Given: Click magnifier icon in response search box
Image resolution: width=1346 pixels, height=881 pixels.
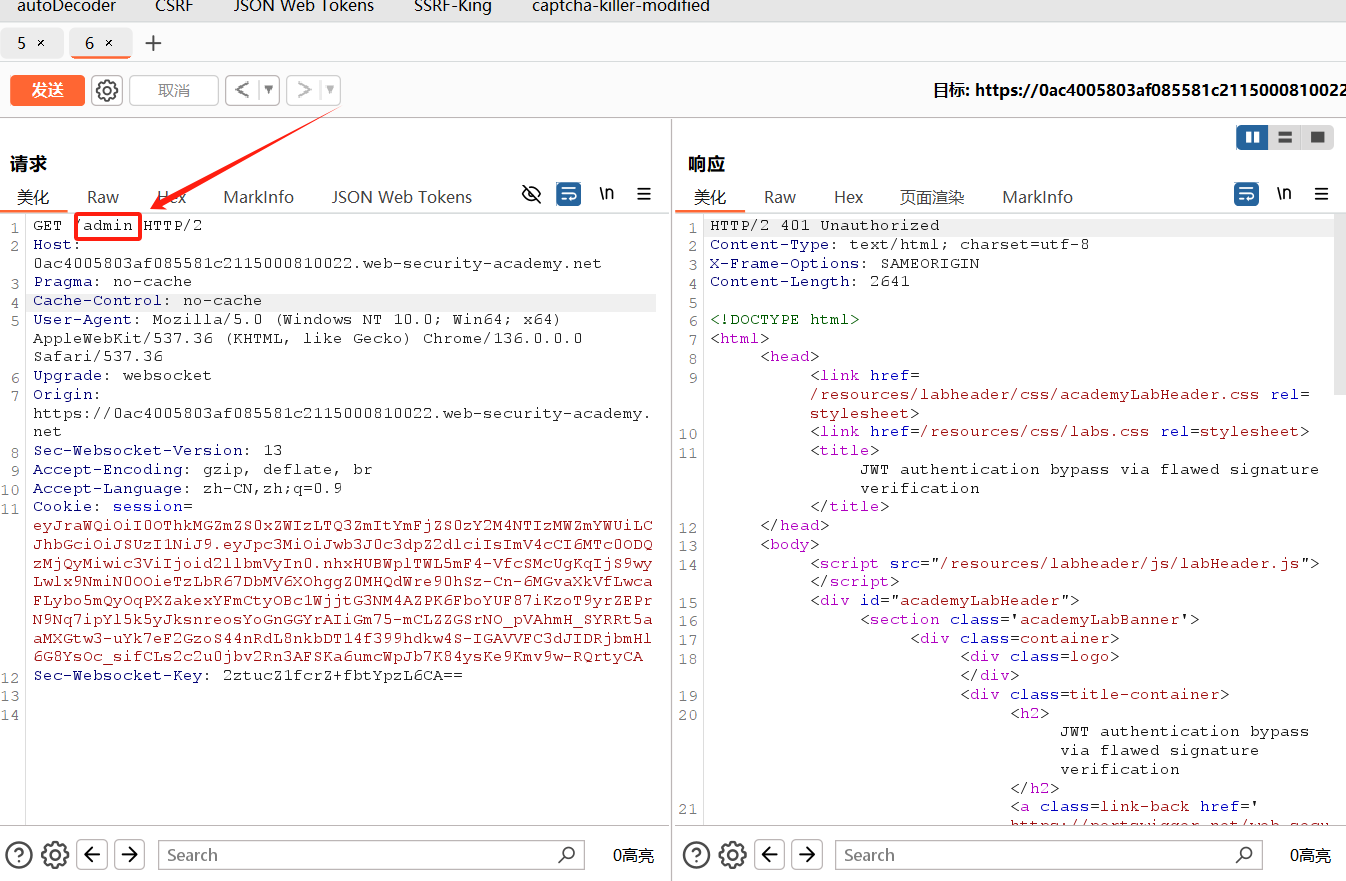Looking at the screenshot, I should click(1244, 855).
